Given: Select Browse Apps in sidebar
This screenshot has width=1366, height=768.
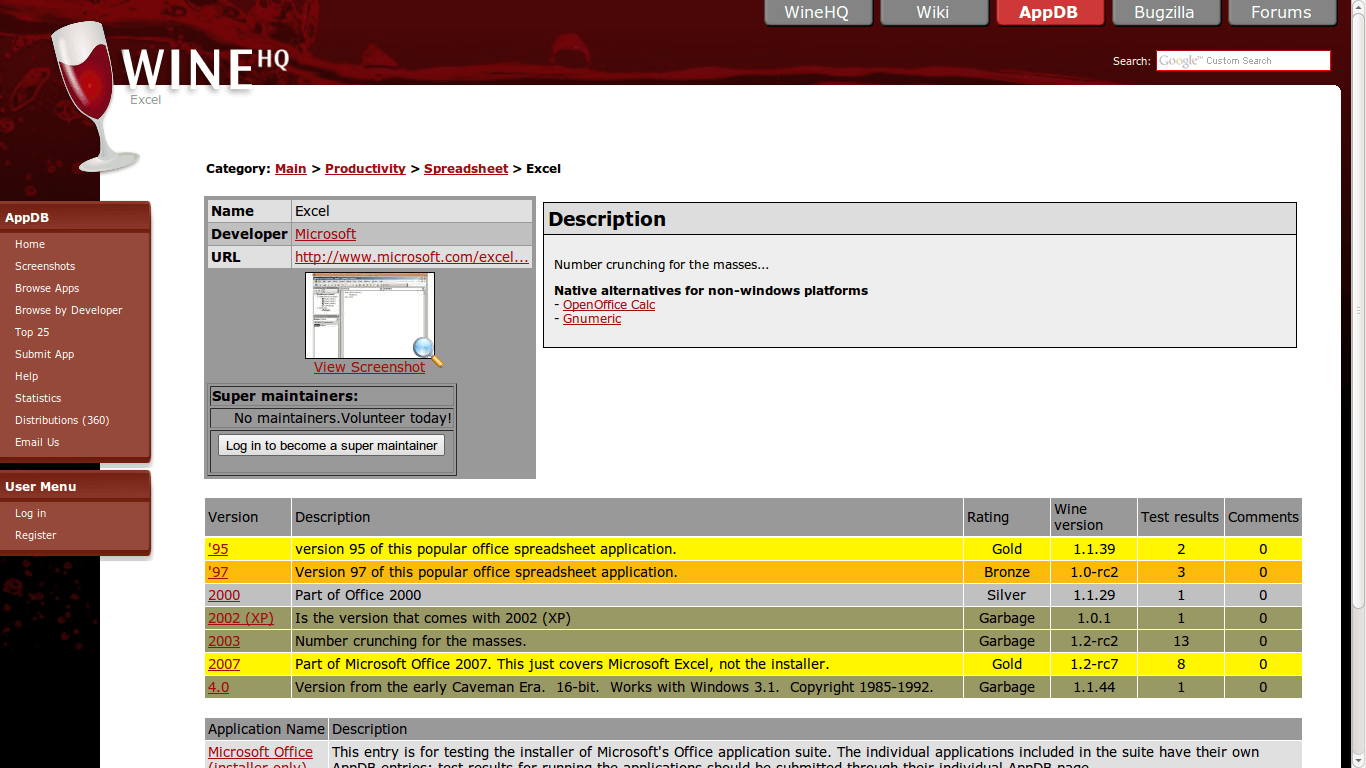Looking at the screenshot, I should tap(47, 288).
